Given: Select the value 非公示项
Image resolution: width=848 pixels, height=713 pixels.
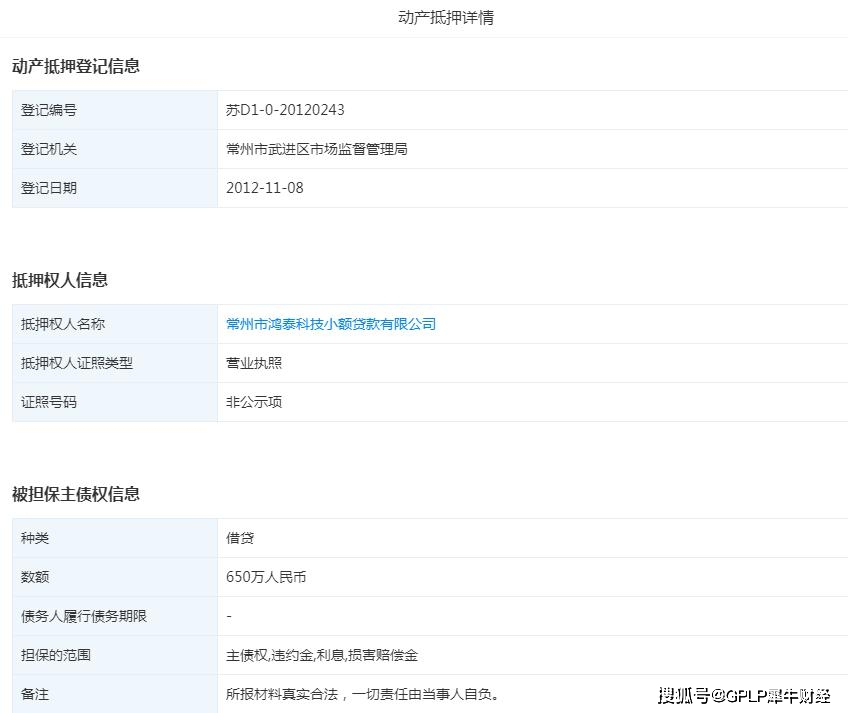Looking at the screenshot, I should coord(254,402).
